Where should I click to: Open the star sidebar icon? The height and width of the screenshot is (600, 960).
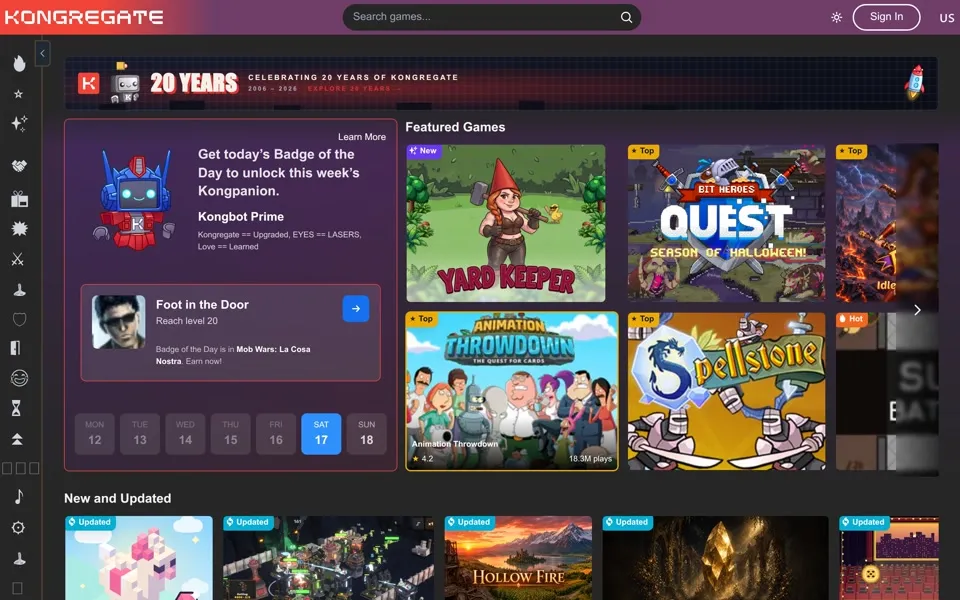tap(18, 94)
